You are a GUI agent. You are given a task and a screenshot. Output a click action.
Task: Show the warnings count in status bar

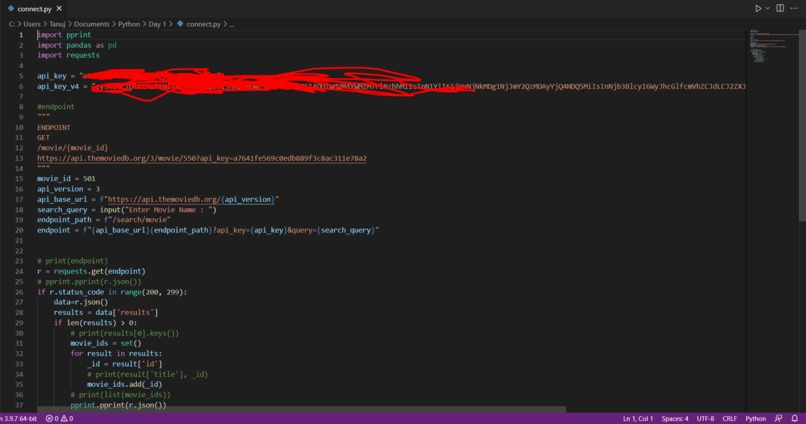tap(67, 418)
